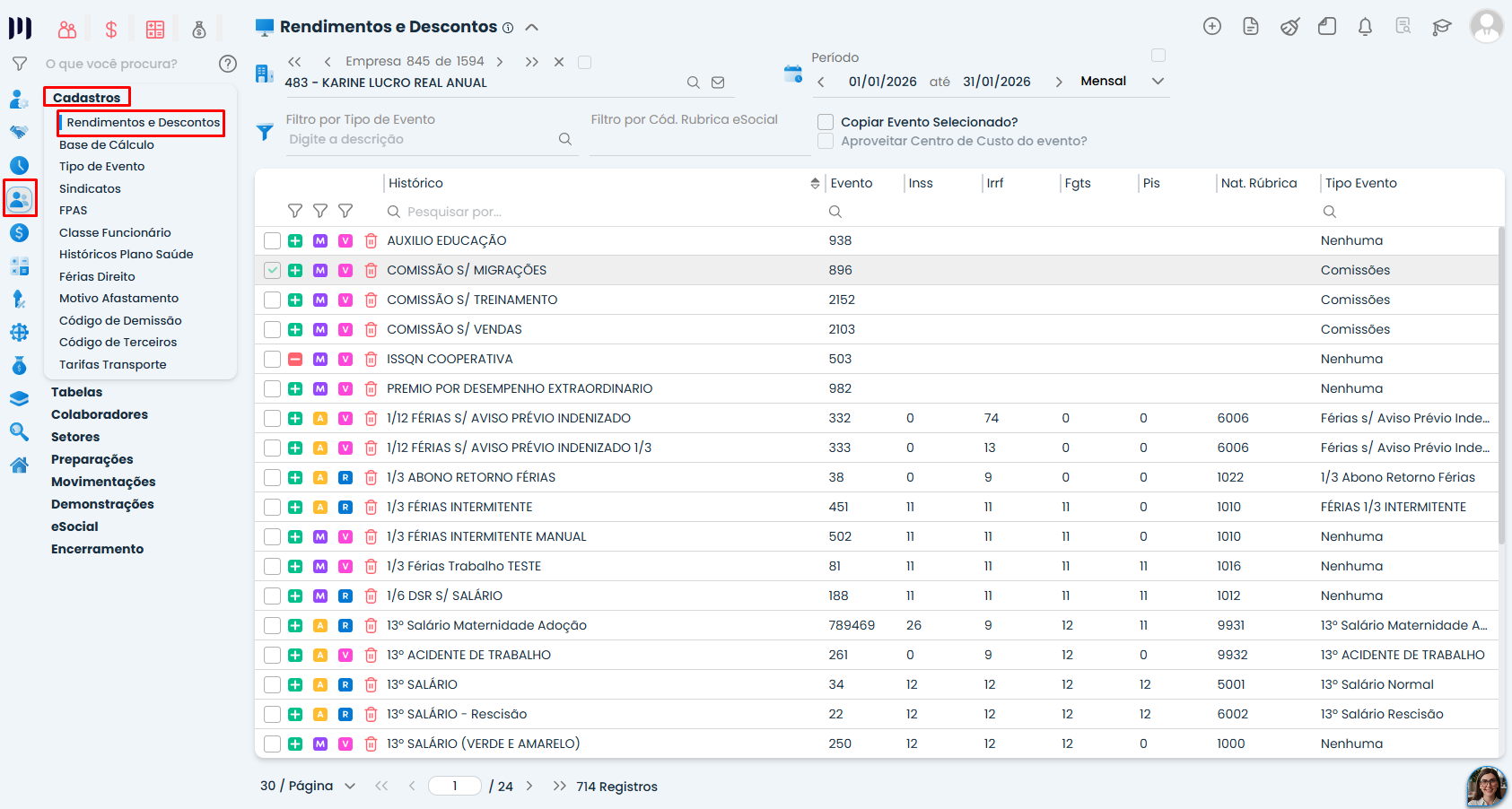The image size is (1512, 809).
Task: Click the trash icon for AUXILIO EDUCAÇÃO
Action: pos(371,241)
